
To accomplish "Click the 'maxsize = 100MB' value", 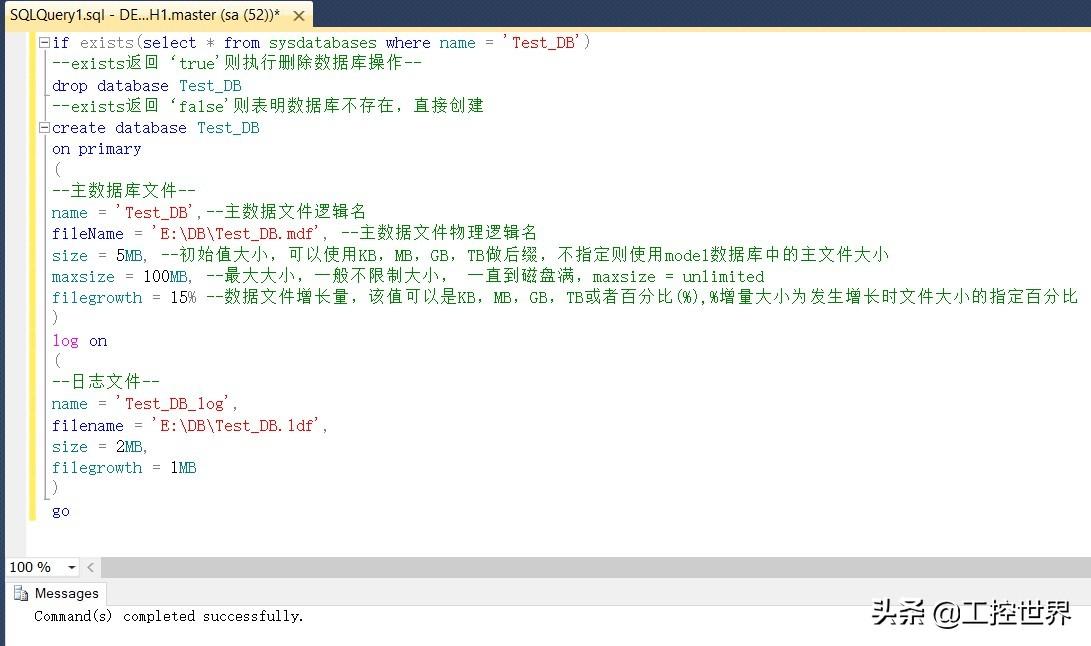I will [x=120, y=276].
